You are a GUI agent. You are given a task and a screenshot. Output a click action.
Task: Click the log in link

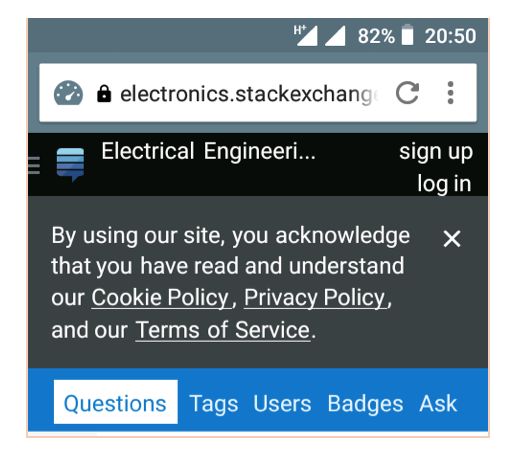pyautogui.click(x=444, y=184)
